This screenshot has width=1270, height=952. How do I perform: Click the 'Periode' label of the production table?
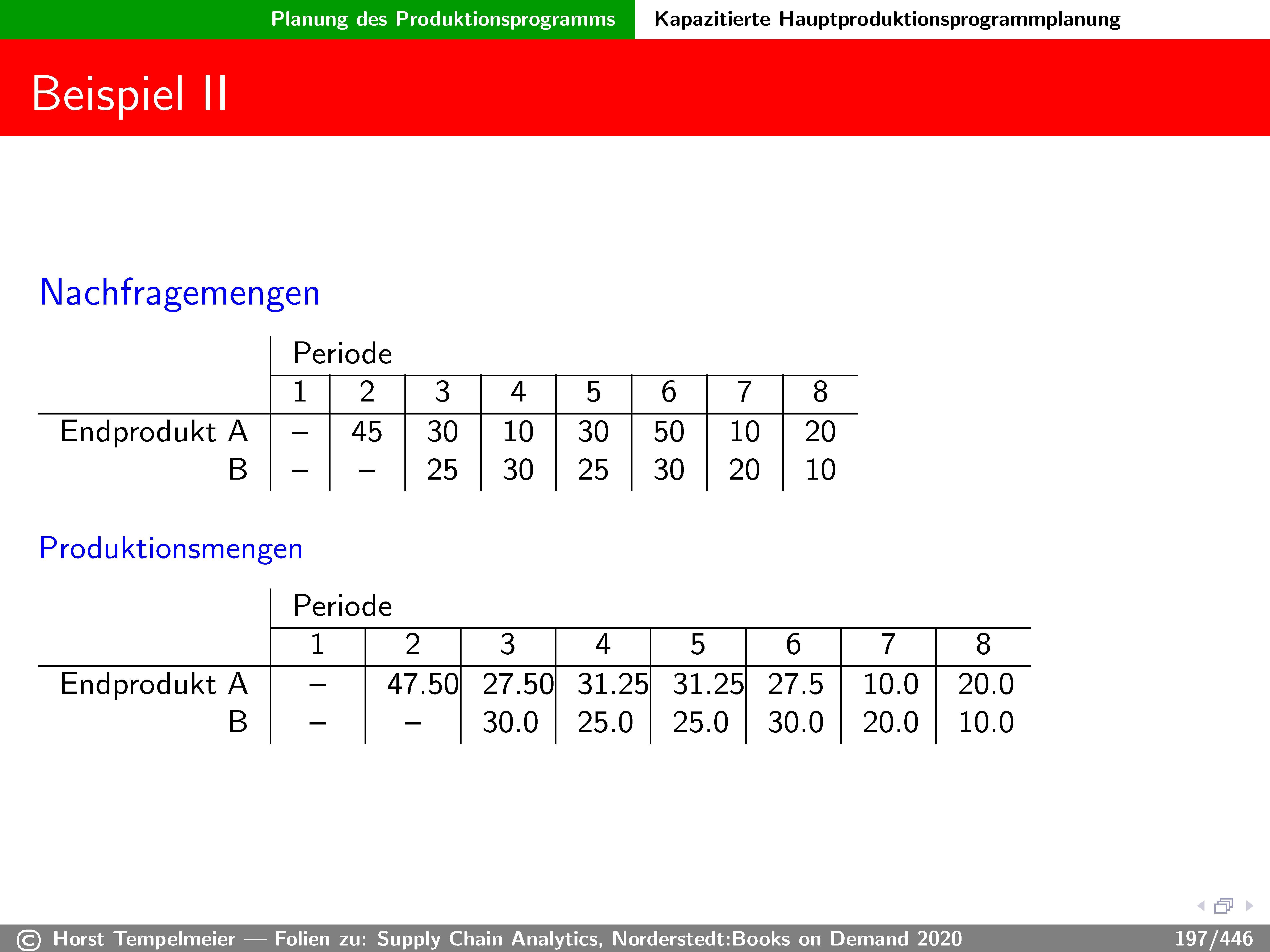click(x=342, y=605)
